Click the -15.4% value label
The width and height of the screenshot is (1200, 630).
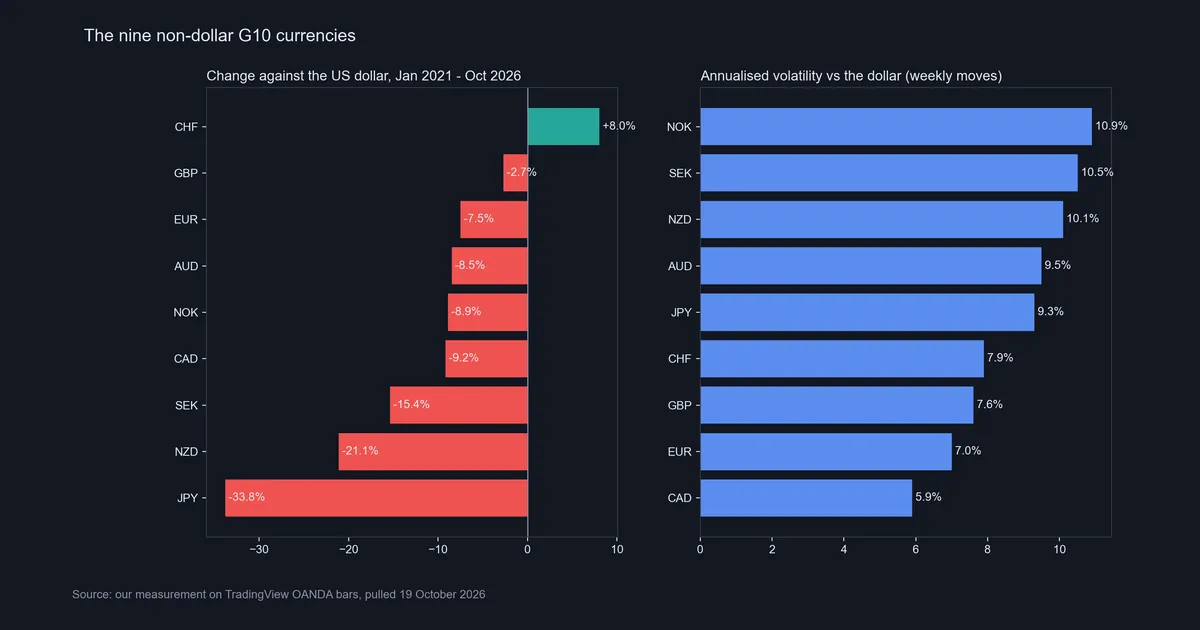(x=411, y=404)
